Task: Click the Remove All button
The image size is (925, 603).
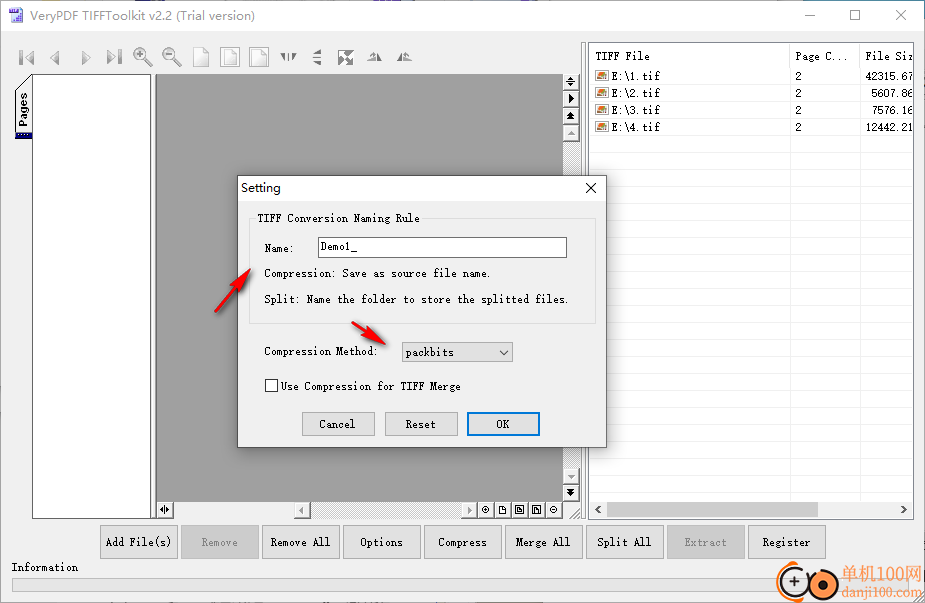Action: pyautogui.click(x=301, y=542)
